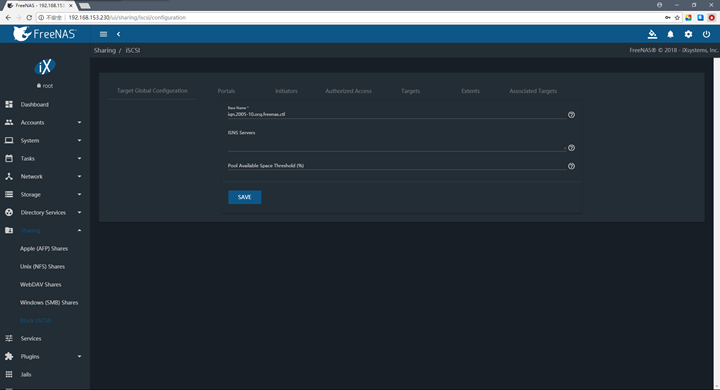Screen dimensions: 720x390
Task: Click the power icon
Action: click(x=706, y=34)
